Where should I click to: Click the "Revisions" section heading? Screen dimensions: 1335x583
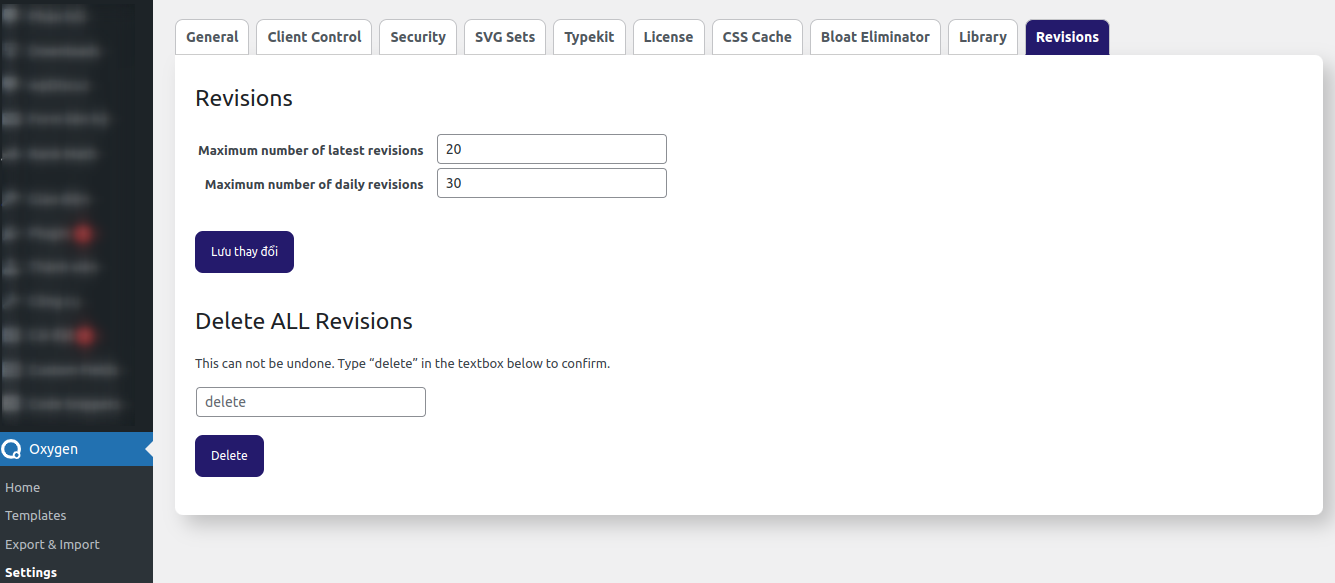pos(244,98)
